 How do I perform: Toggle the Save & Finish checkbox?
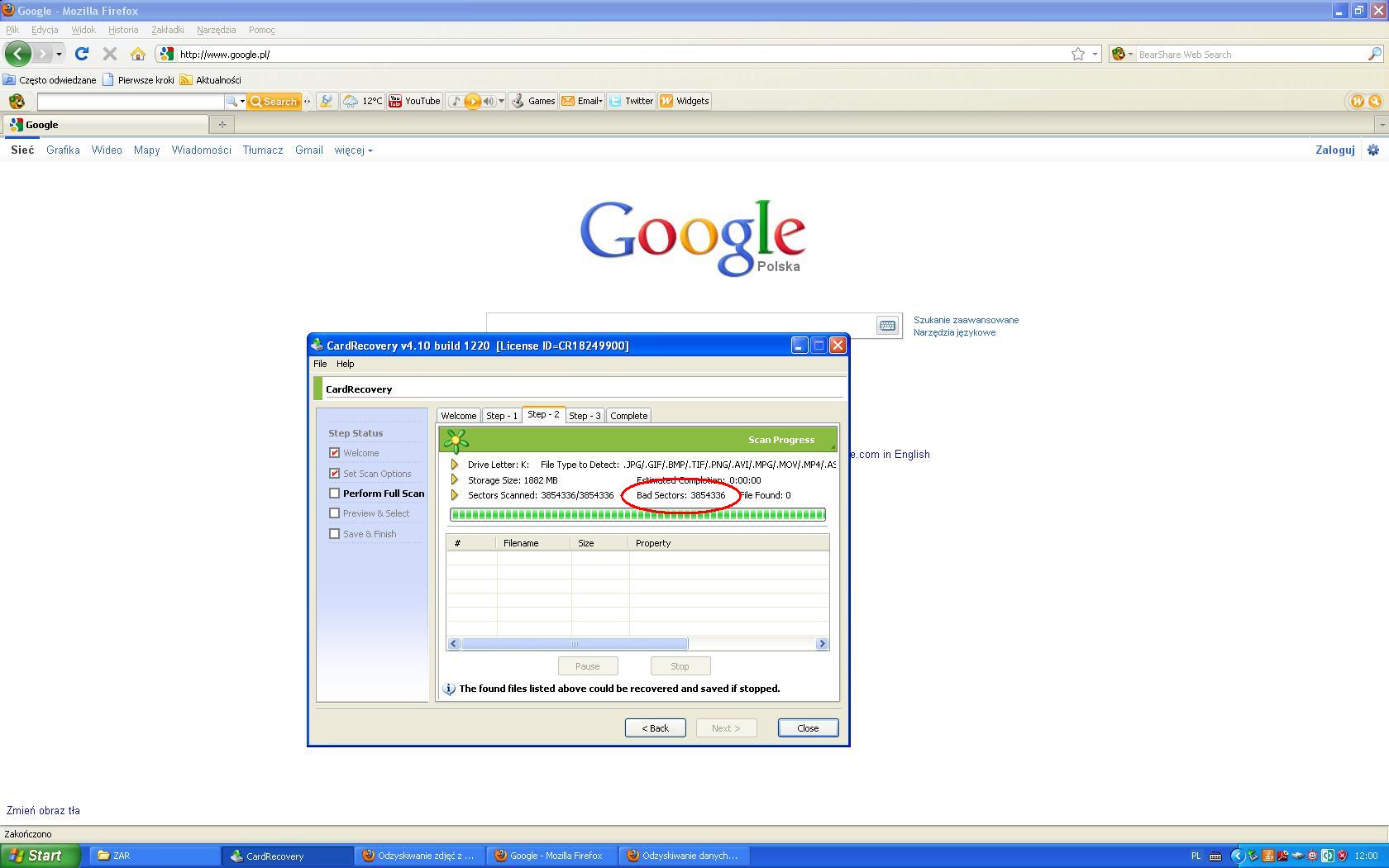(334, 534)
